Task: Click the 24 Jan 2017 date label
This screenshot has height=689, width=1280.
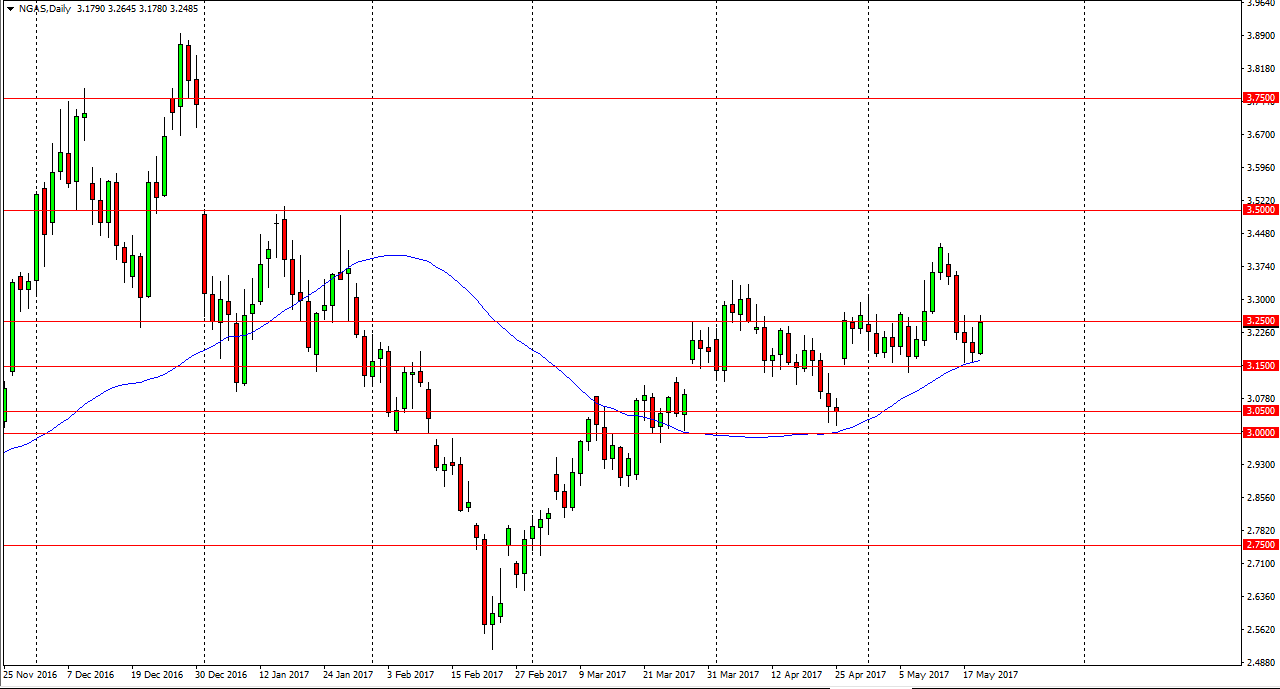Action: pyautogui.click(x=349, y=675)
